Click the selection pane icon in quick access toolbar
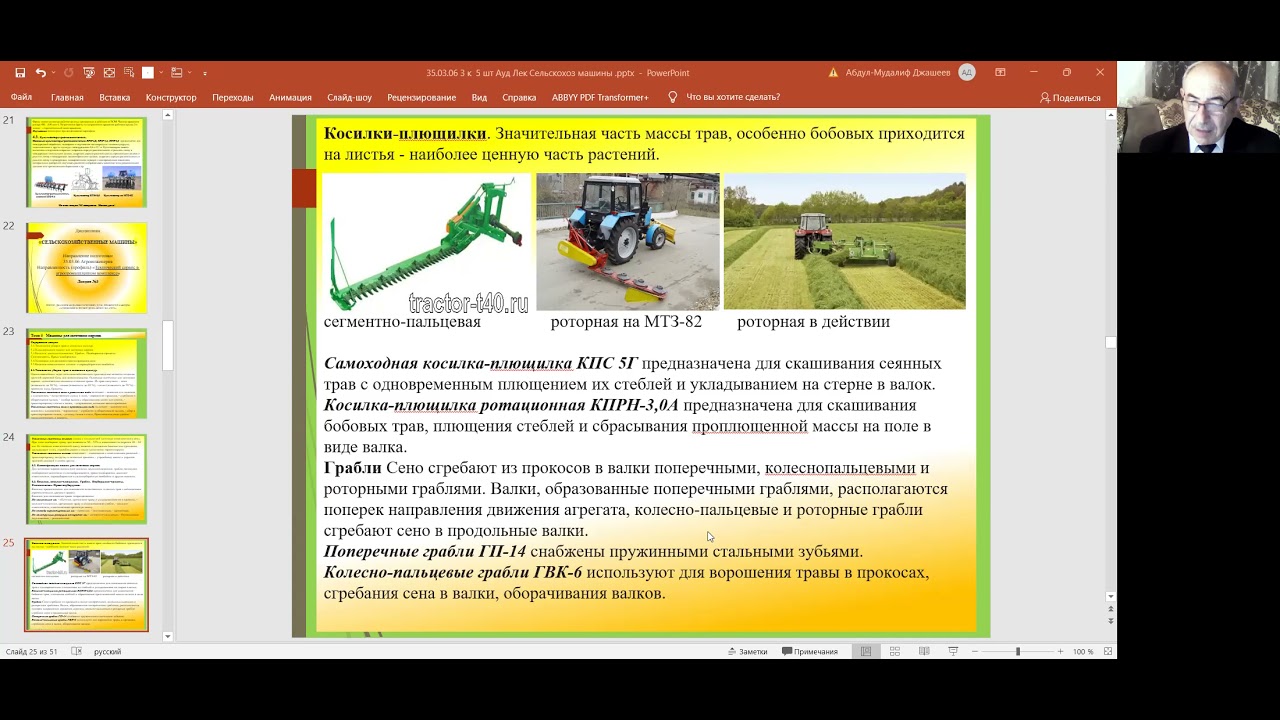Viewport: 1280px width, 720px height. click(129, 73)
